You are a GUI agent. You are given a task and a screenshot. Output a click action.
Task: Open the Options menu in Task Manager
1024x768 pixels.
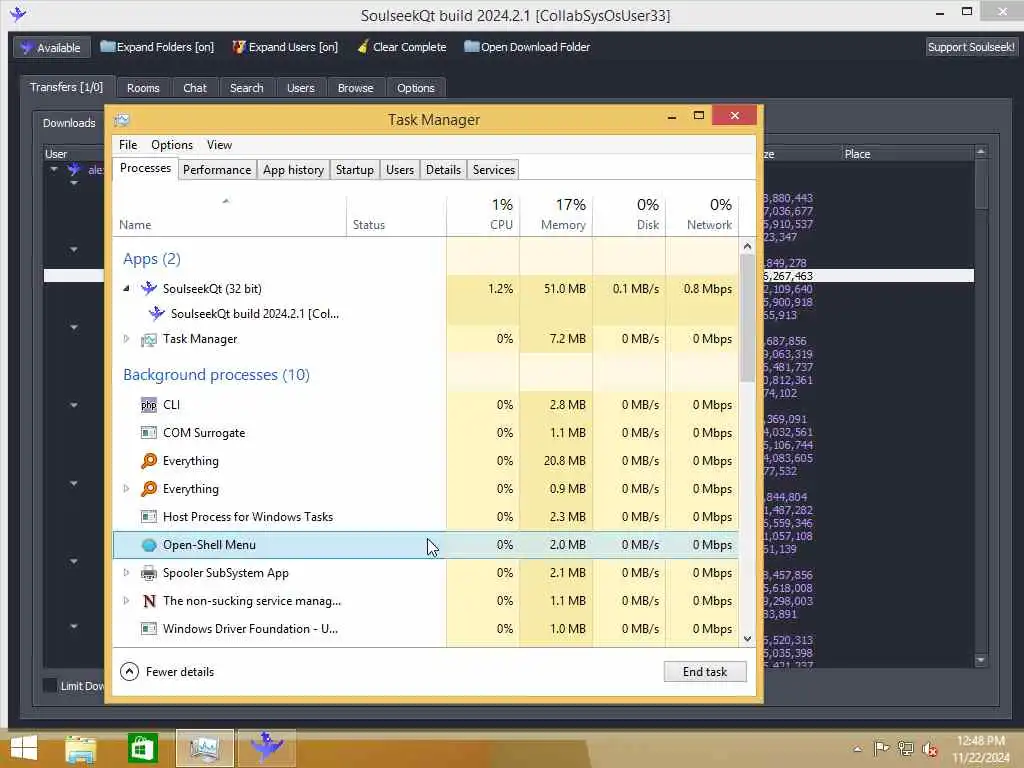point(172,145)
